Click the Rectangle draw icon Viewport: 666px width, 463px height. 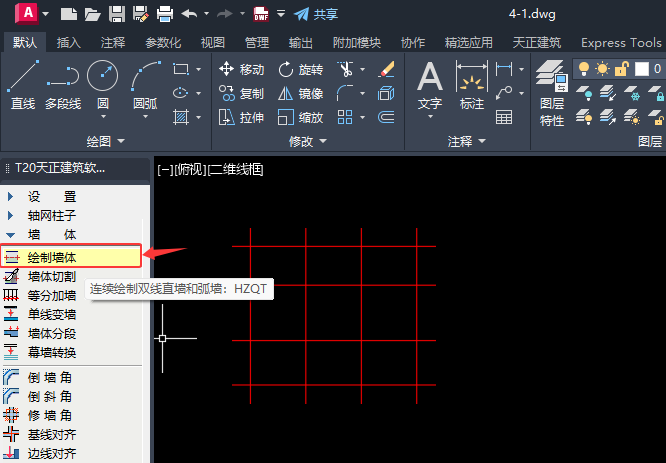pyautogui.click(x=181, y=69)
